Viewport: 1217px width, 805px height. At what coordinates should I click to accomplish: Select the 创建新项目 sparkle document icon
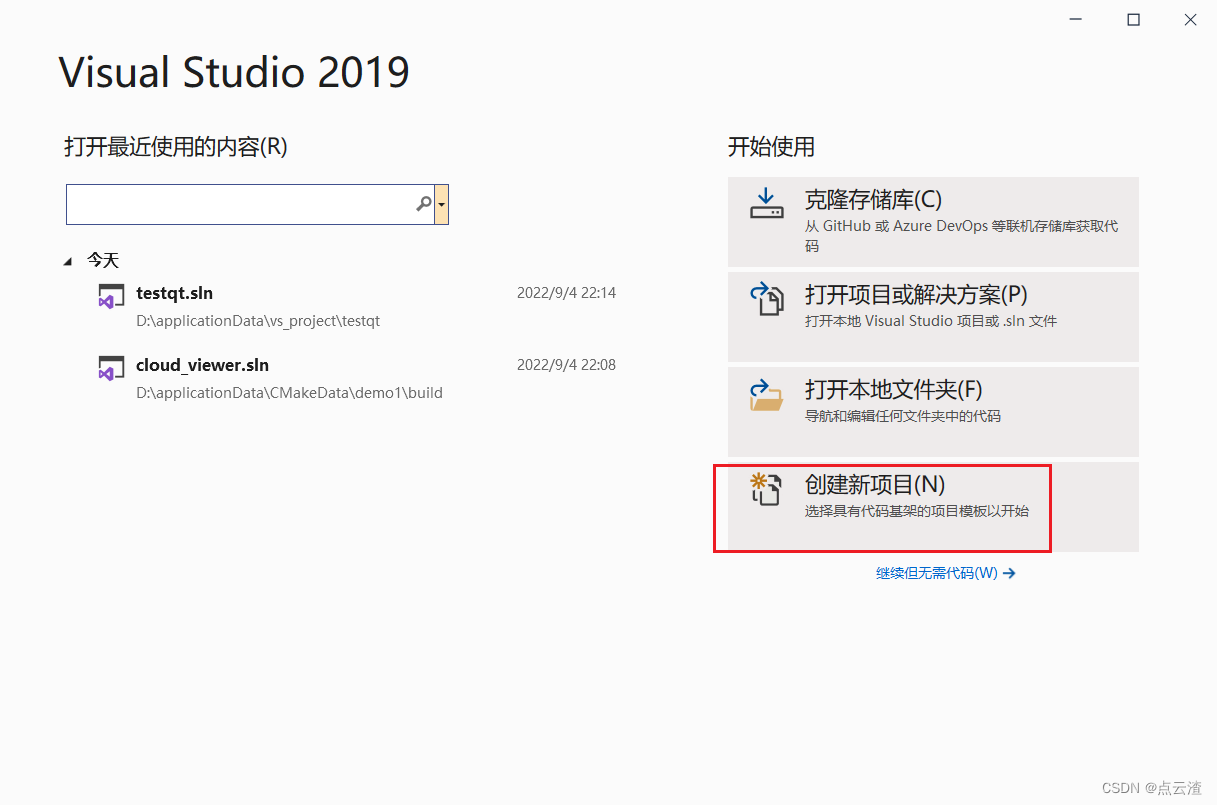coord(766,489)
